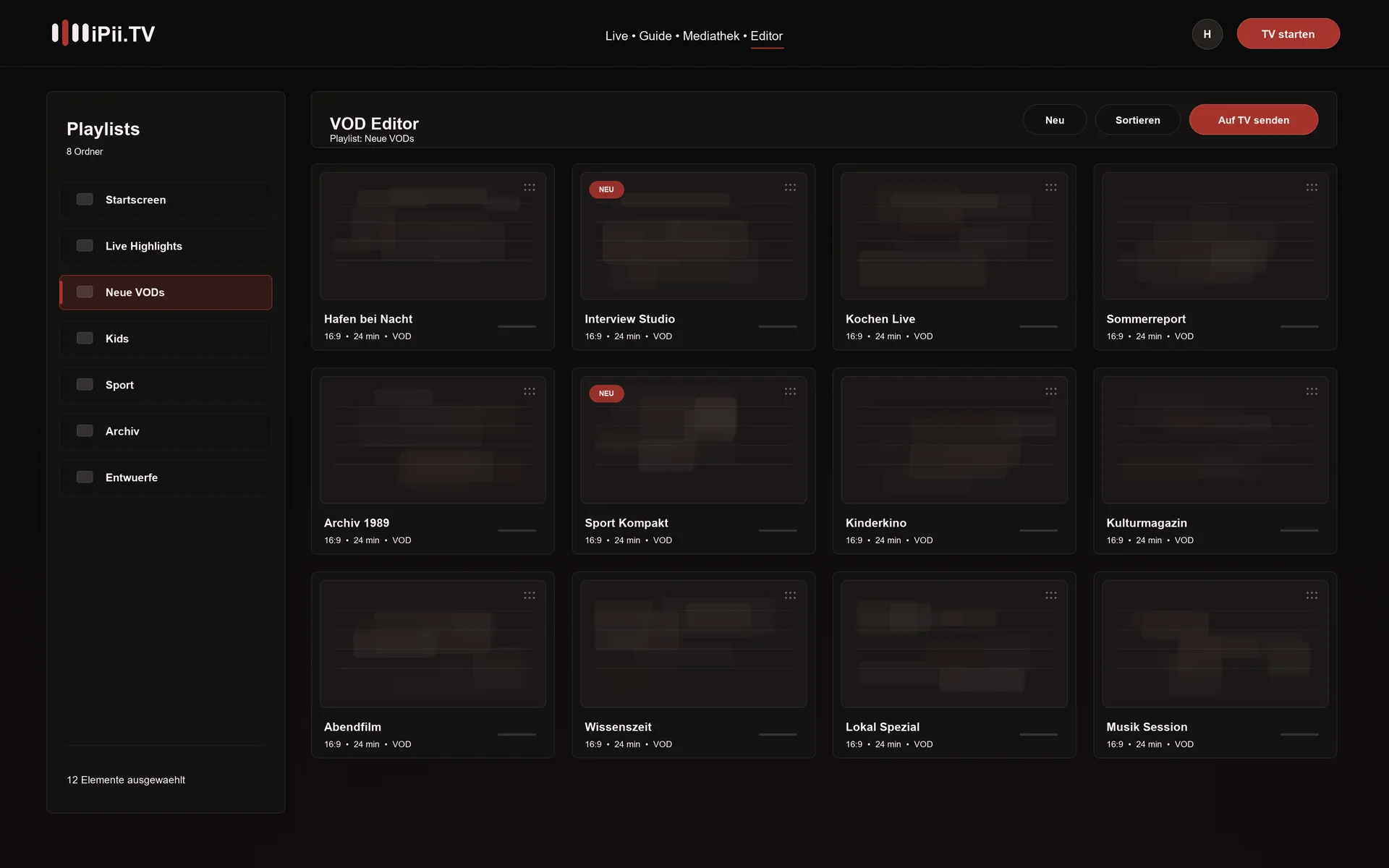Open the Archiv 1989 thumbnail
Image resolution: width=1389 pixels, height=868 pixels.
[433, 440]
